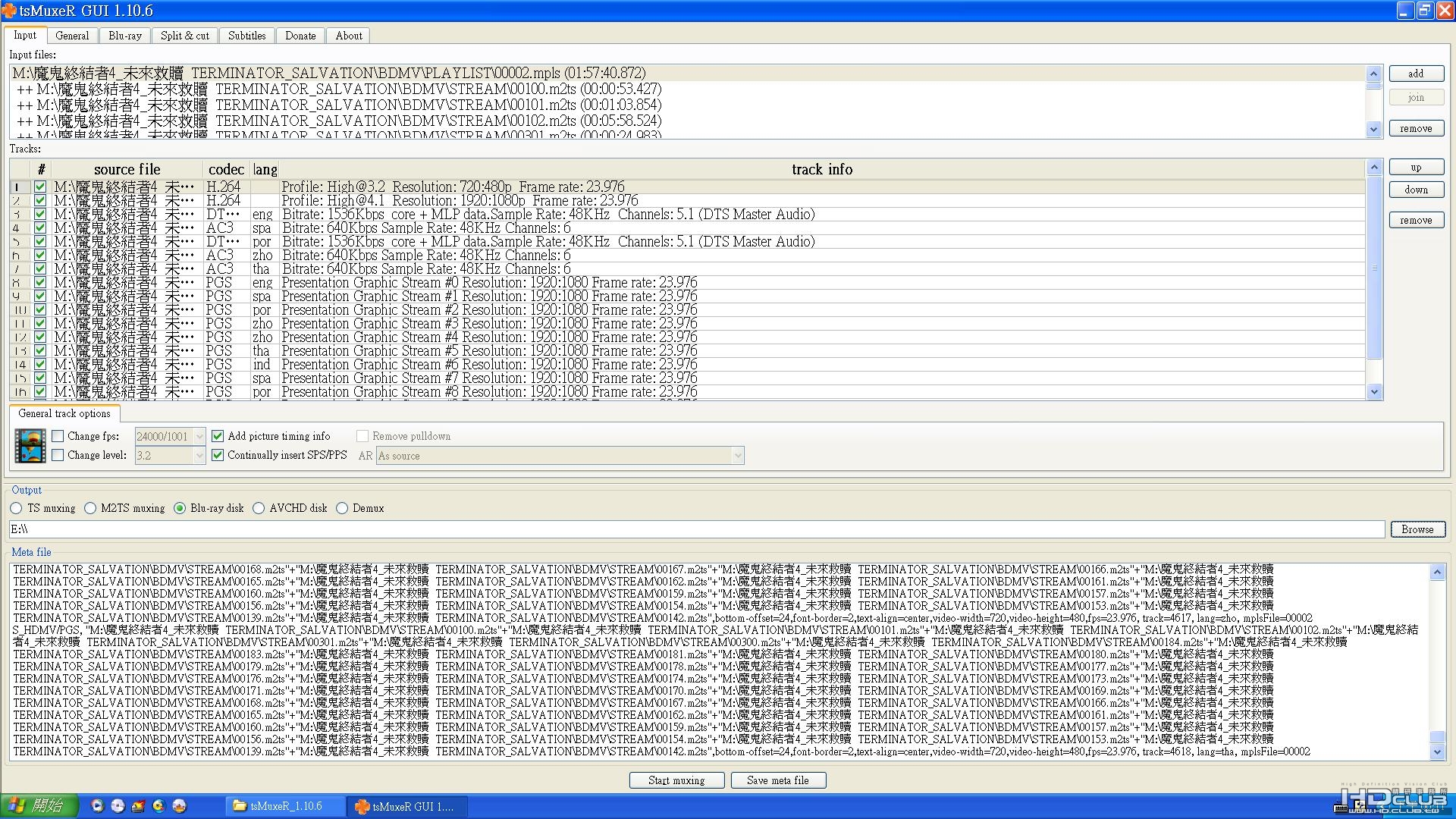
Task: Open tsMuxeR_1.10.6 folder taskbar button
Action: pos(285,806)
